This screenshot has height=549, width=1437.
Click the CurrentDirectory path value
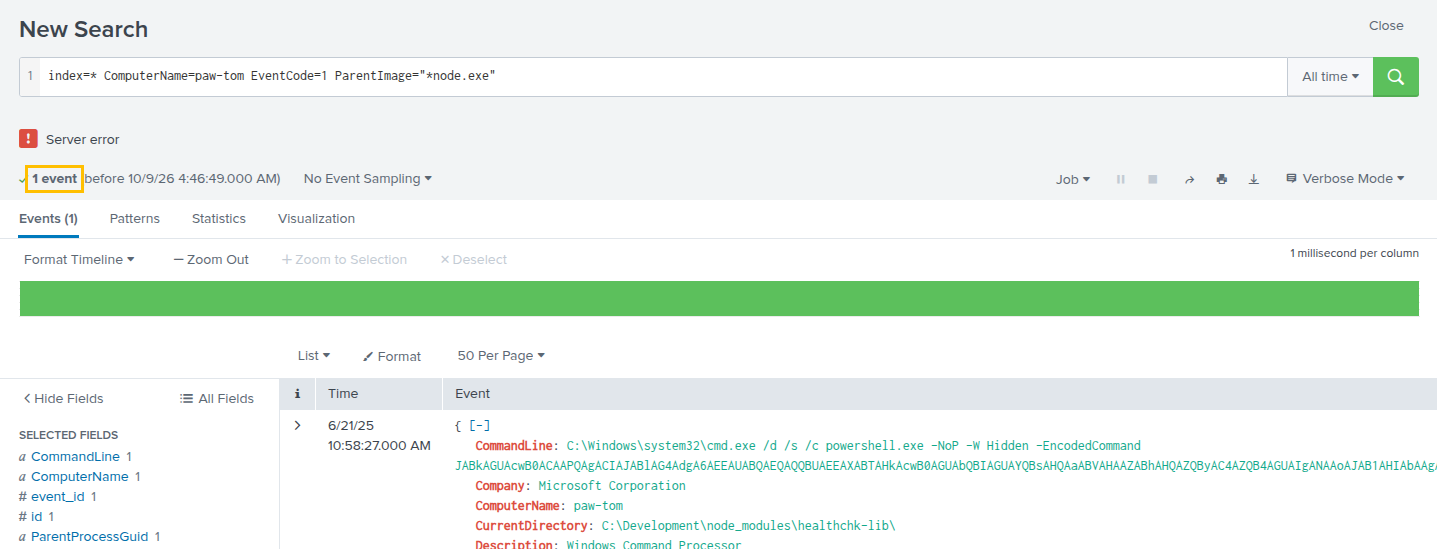tap(748, 525)
